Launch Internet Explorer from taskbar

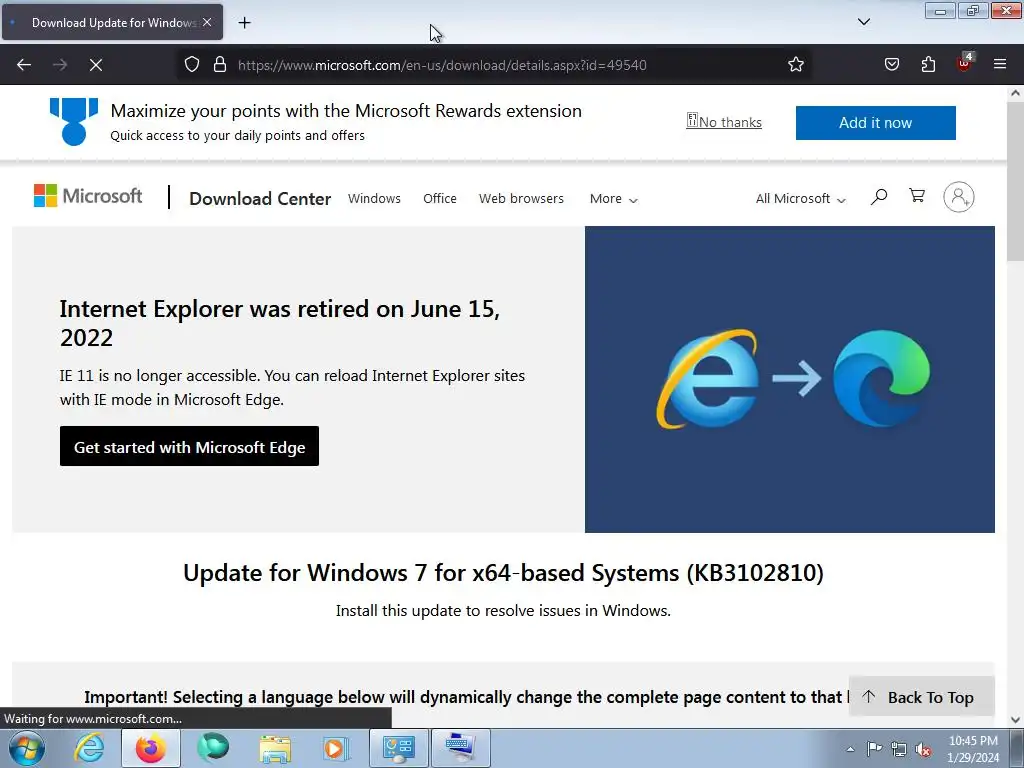pyautogui.click(x=89, y=748)
